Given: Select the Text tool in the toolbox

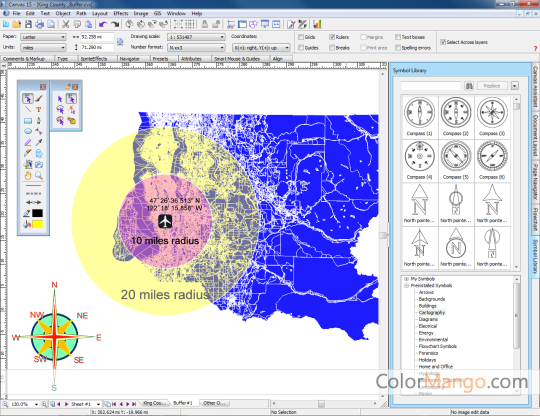Looking at the screenshot, I should [x=39, y=110].
